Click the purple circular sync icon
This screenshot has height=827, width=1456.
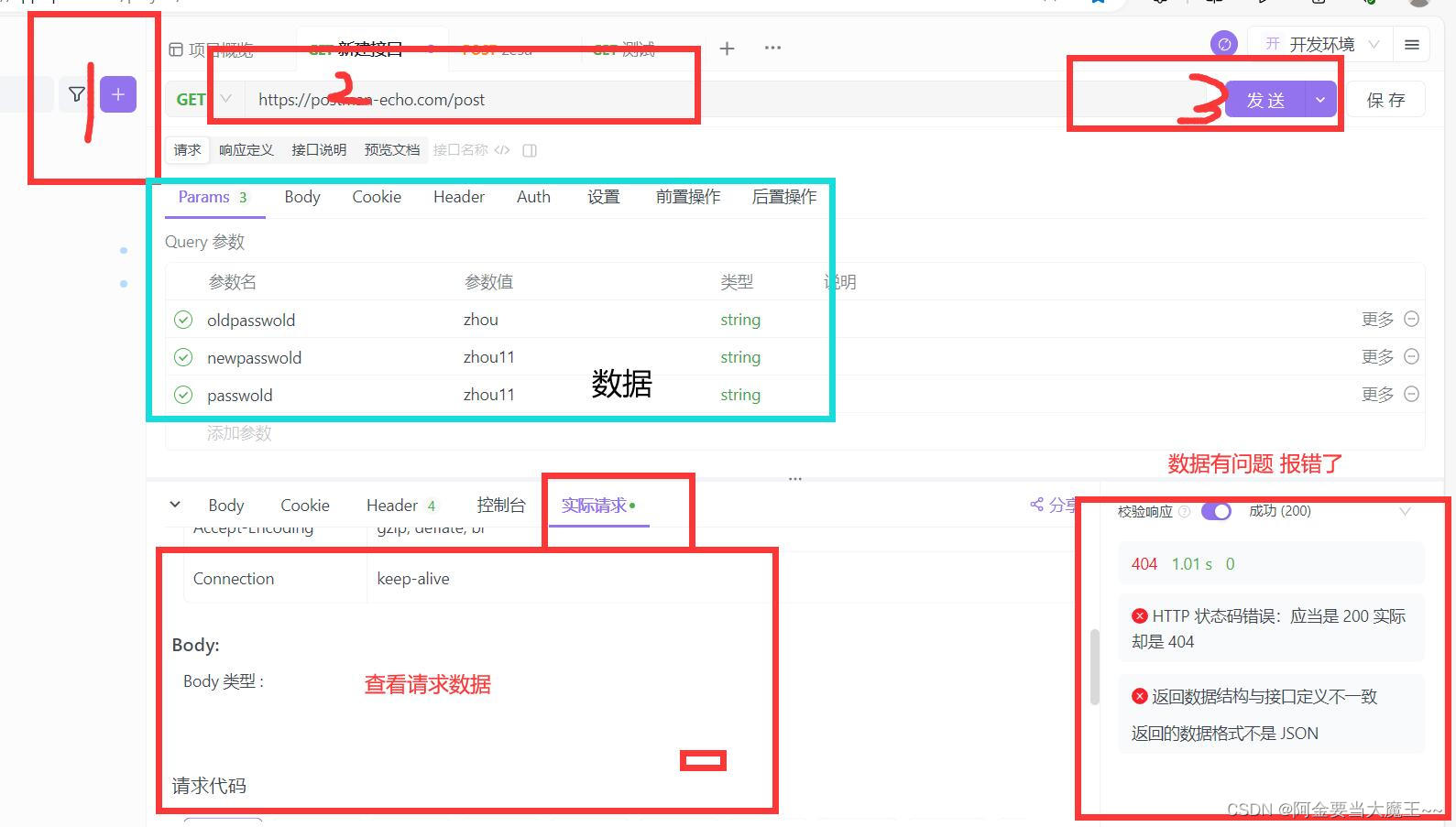1224,44
